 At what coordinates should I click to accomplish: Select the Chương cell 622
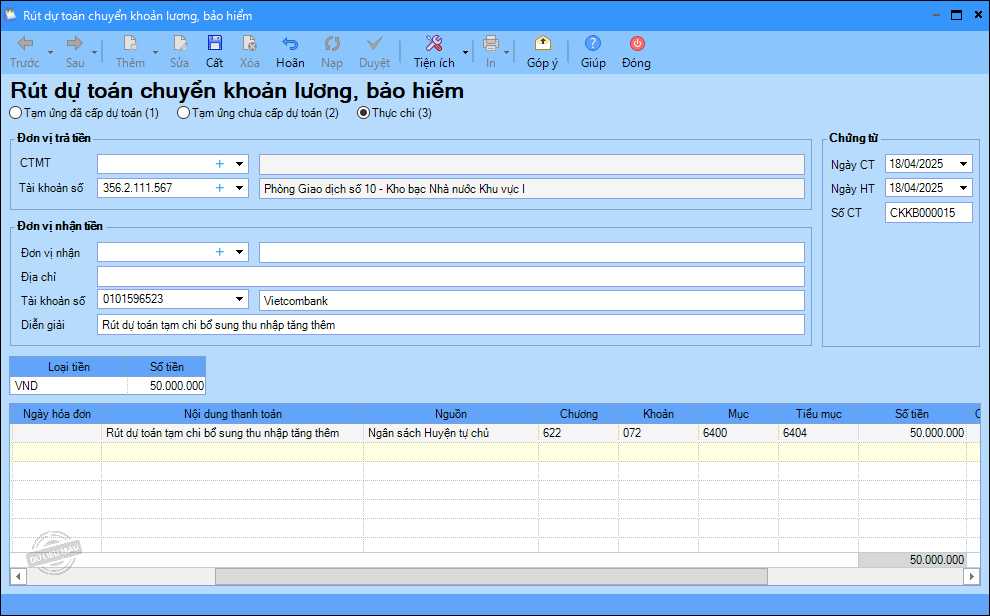coord(578,433)
